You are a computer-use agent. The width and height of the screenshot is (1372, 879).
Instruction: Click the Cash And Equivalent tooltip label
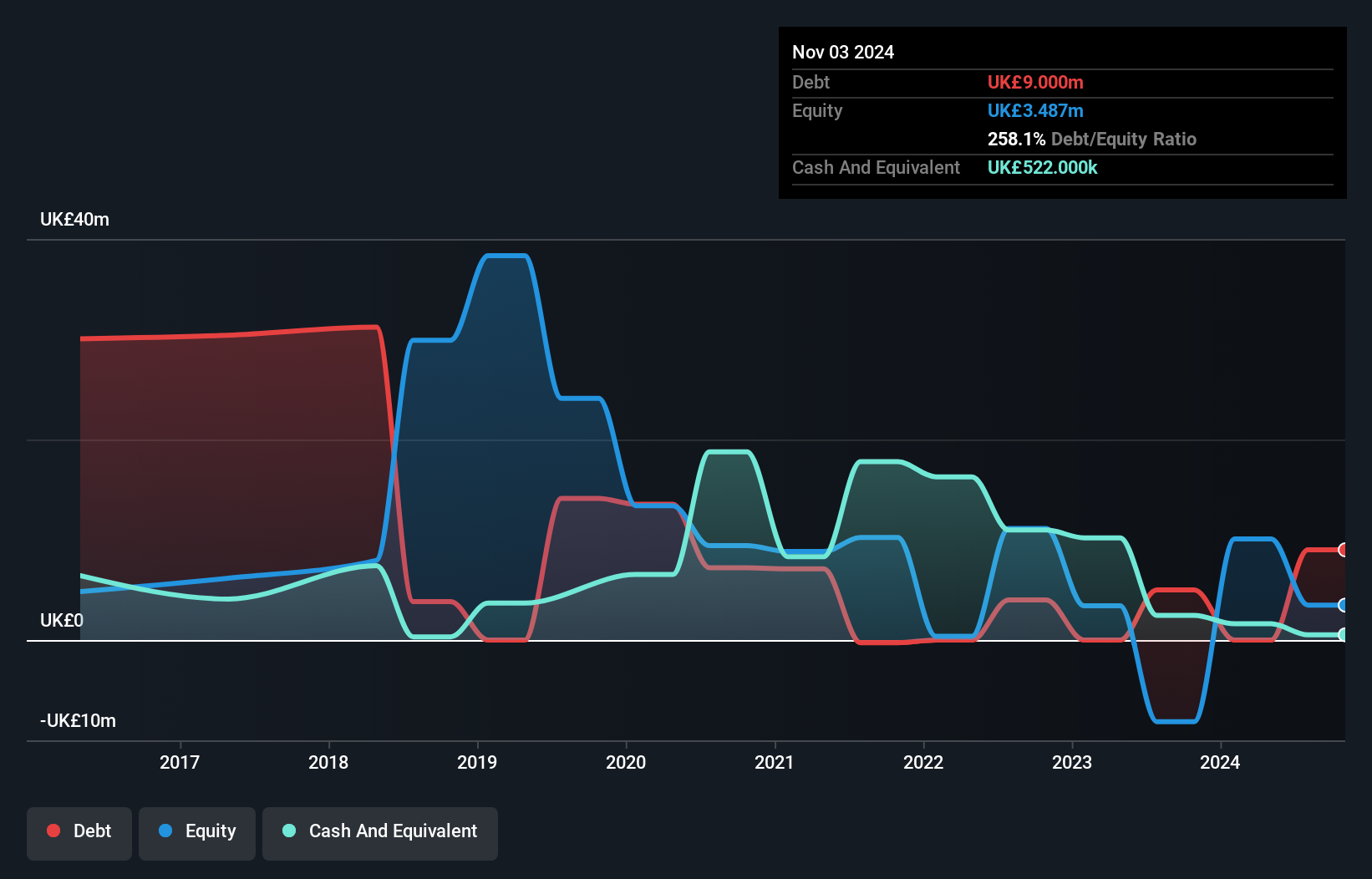point(876,167)
